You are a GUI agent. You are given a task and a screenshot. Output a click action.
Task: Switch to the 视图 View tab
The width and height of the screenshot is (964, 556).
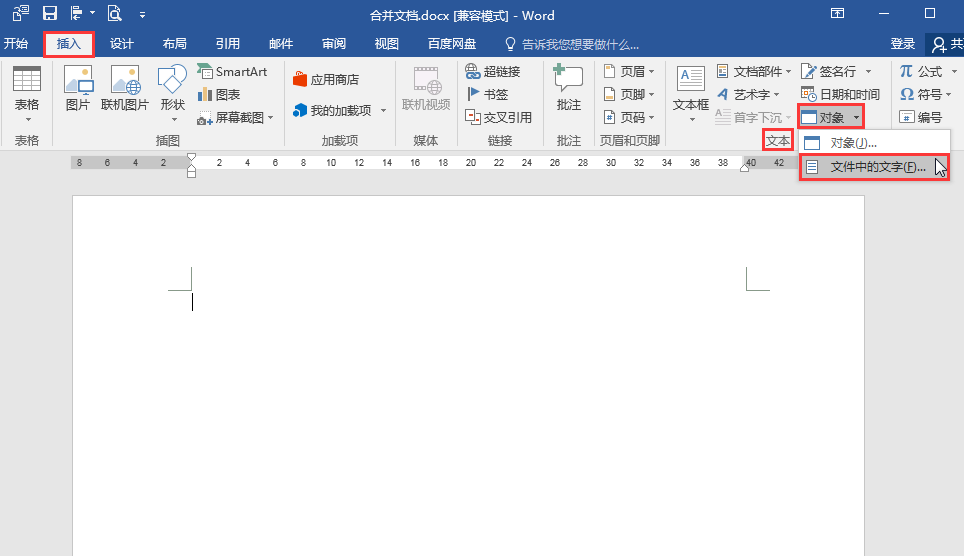[387, 44]
